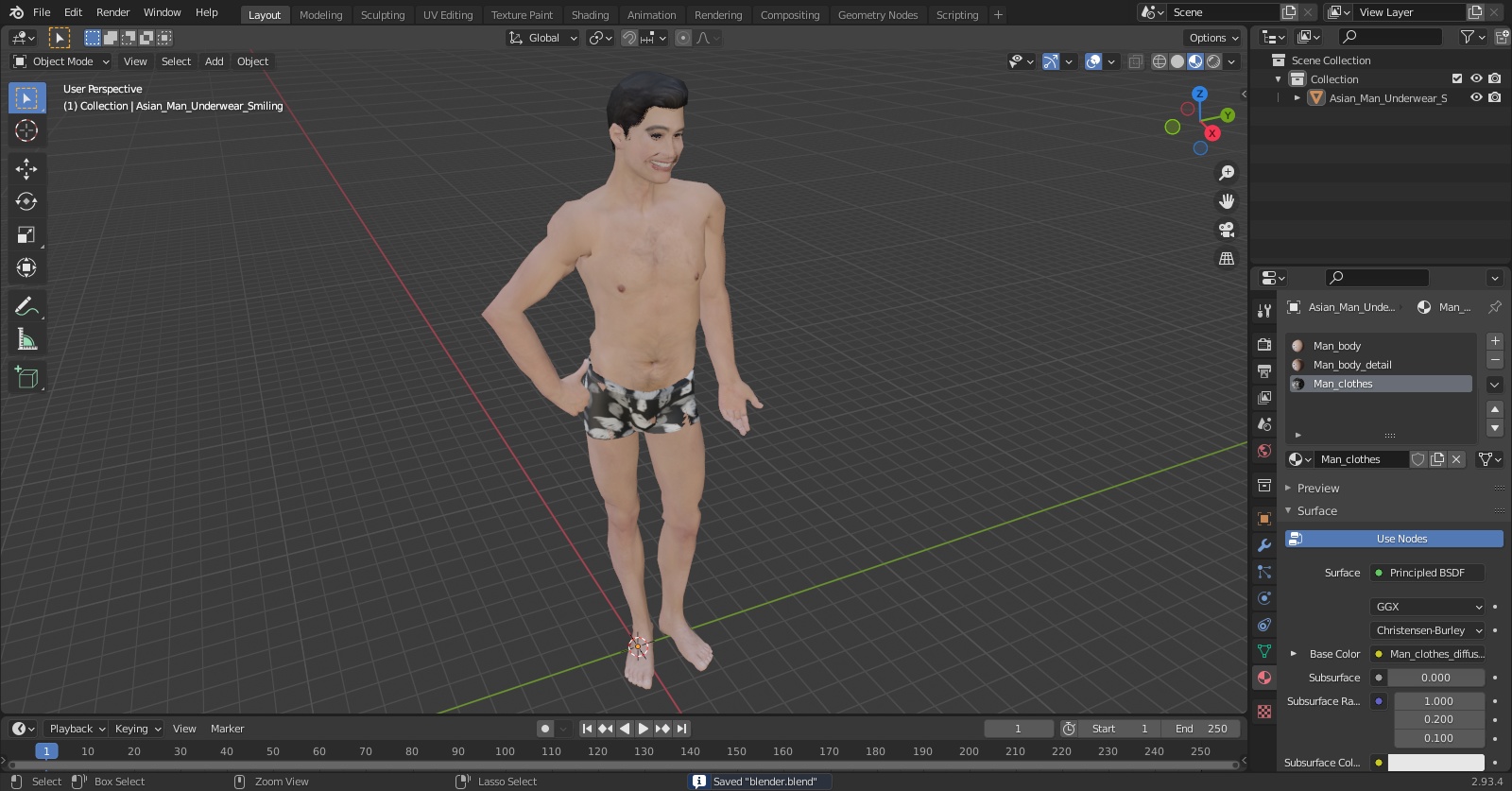Open the Output properties tab

click(1264, 371)
